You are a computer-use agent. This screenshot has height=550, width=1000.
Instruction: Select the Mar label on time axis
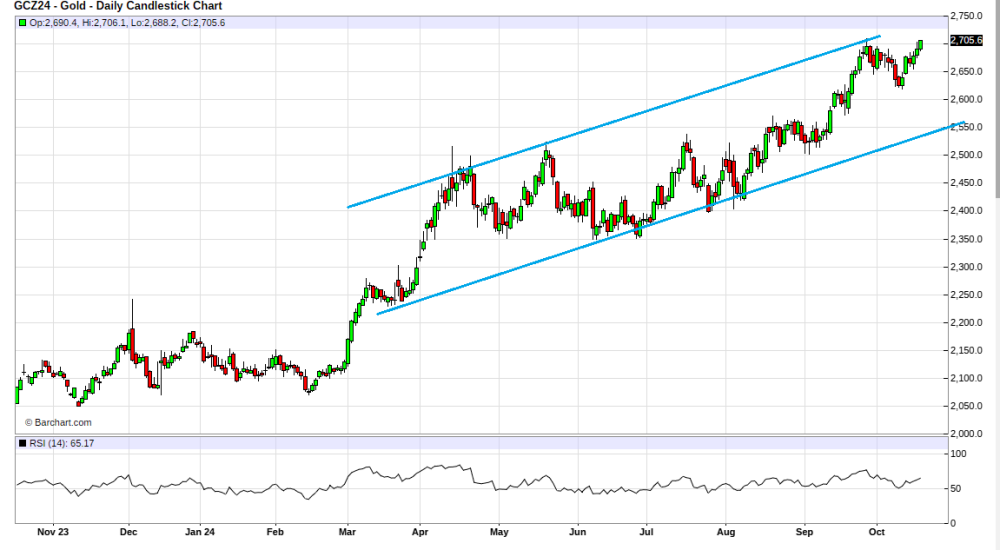pyautogui.click(x=347, y=534)
